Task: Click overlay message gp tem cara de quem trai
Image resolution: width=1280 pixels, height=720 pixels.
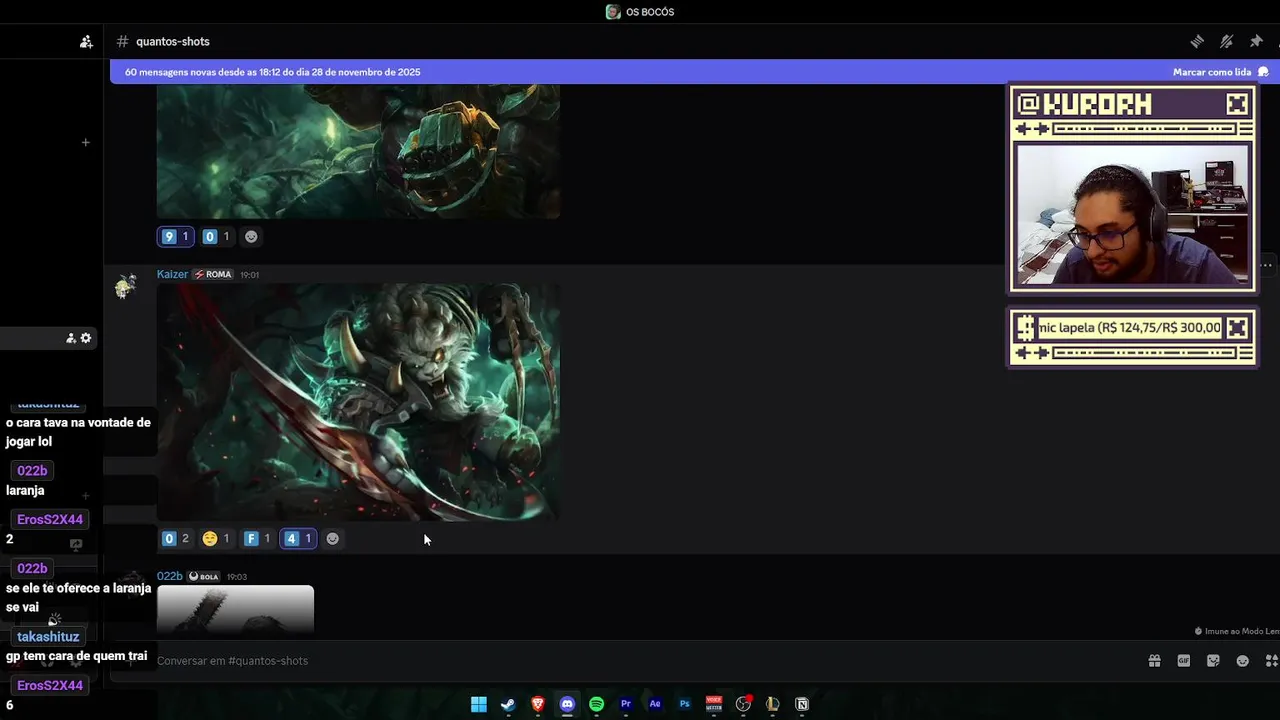Action: [x=76, y=657]
